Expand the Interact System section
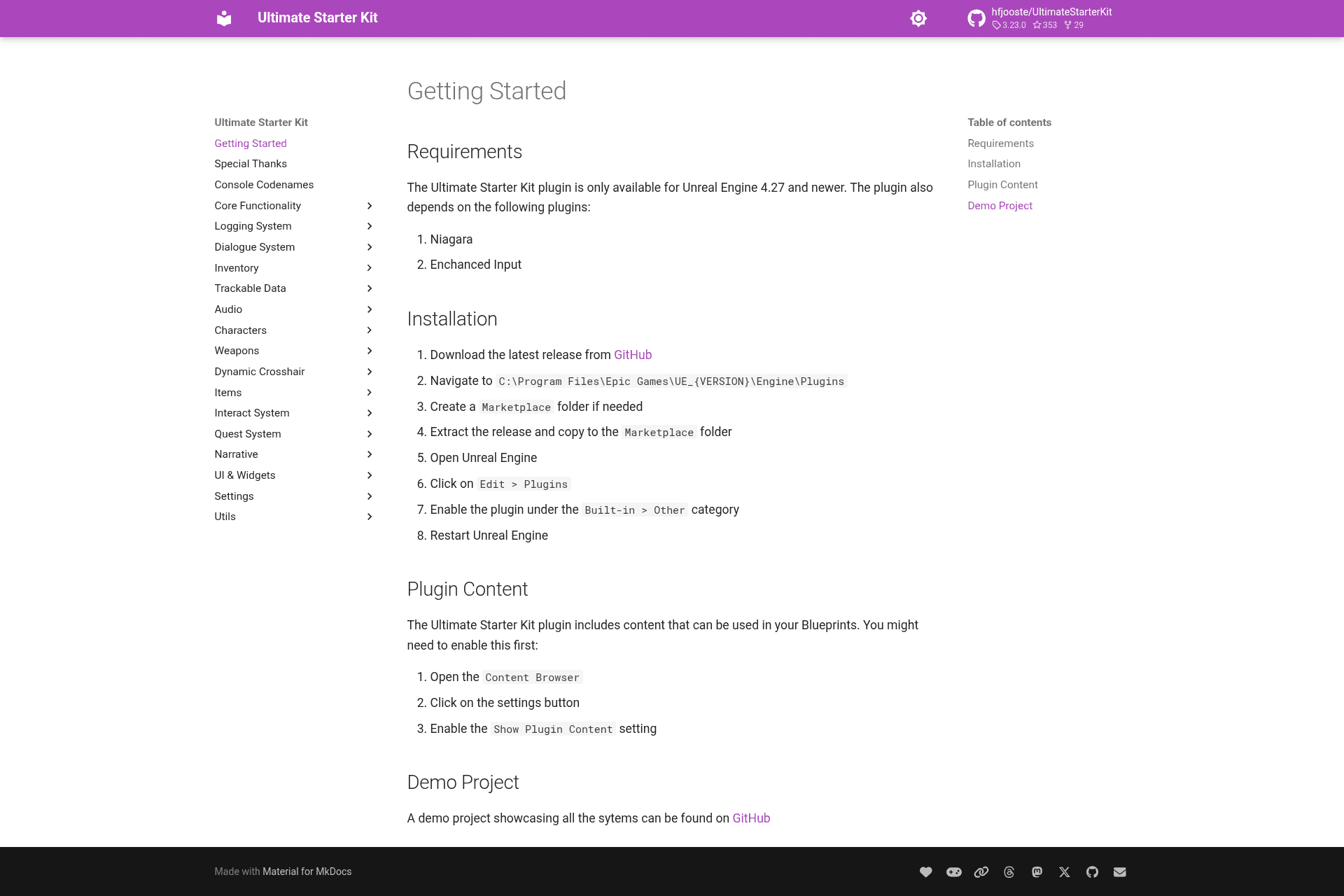 click(x=294, y=413)
